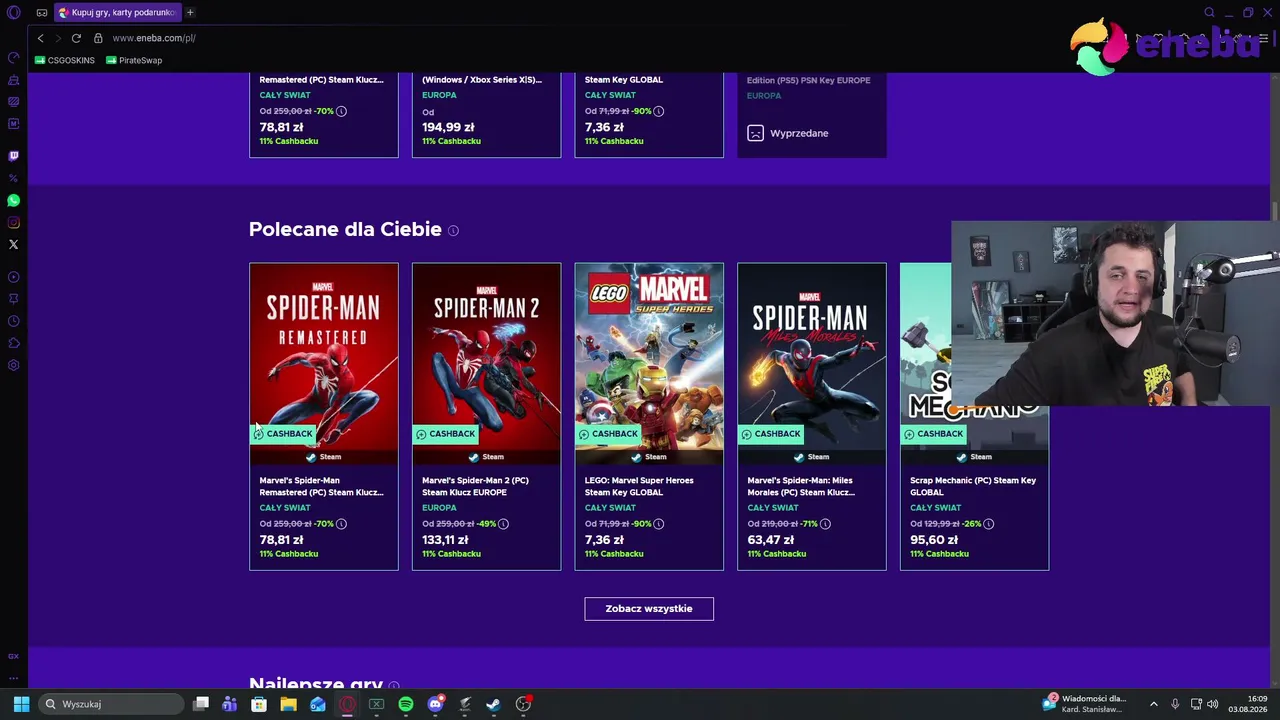The image size is (1280, 720).
Task: View site security lock info
Action: pyautogui.click(x=98, y=38)
